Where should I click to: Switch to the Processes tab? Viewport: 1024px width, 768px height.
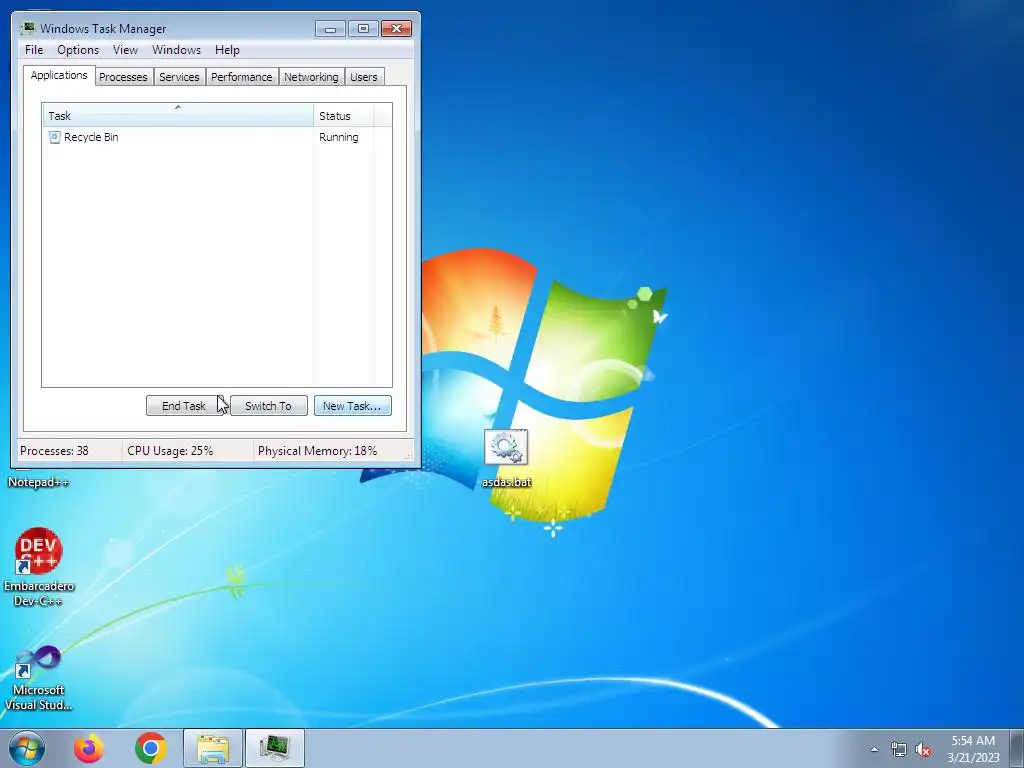[123, 77]
